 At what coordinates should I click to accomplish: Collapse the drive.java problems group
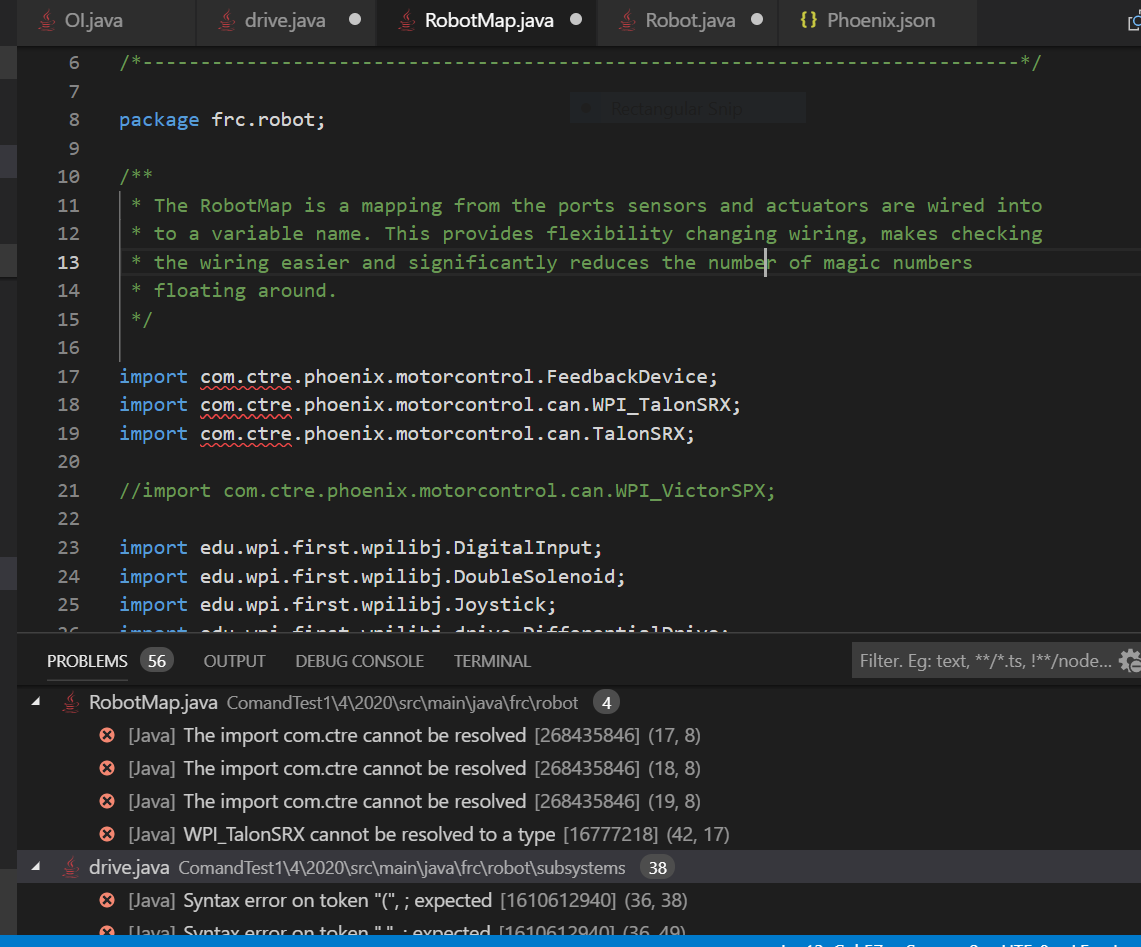pyautogui.click(x=35, y=867)
